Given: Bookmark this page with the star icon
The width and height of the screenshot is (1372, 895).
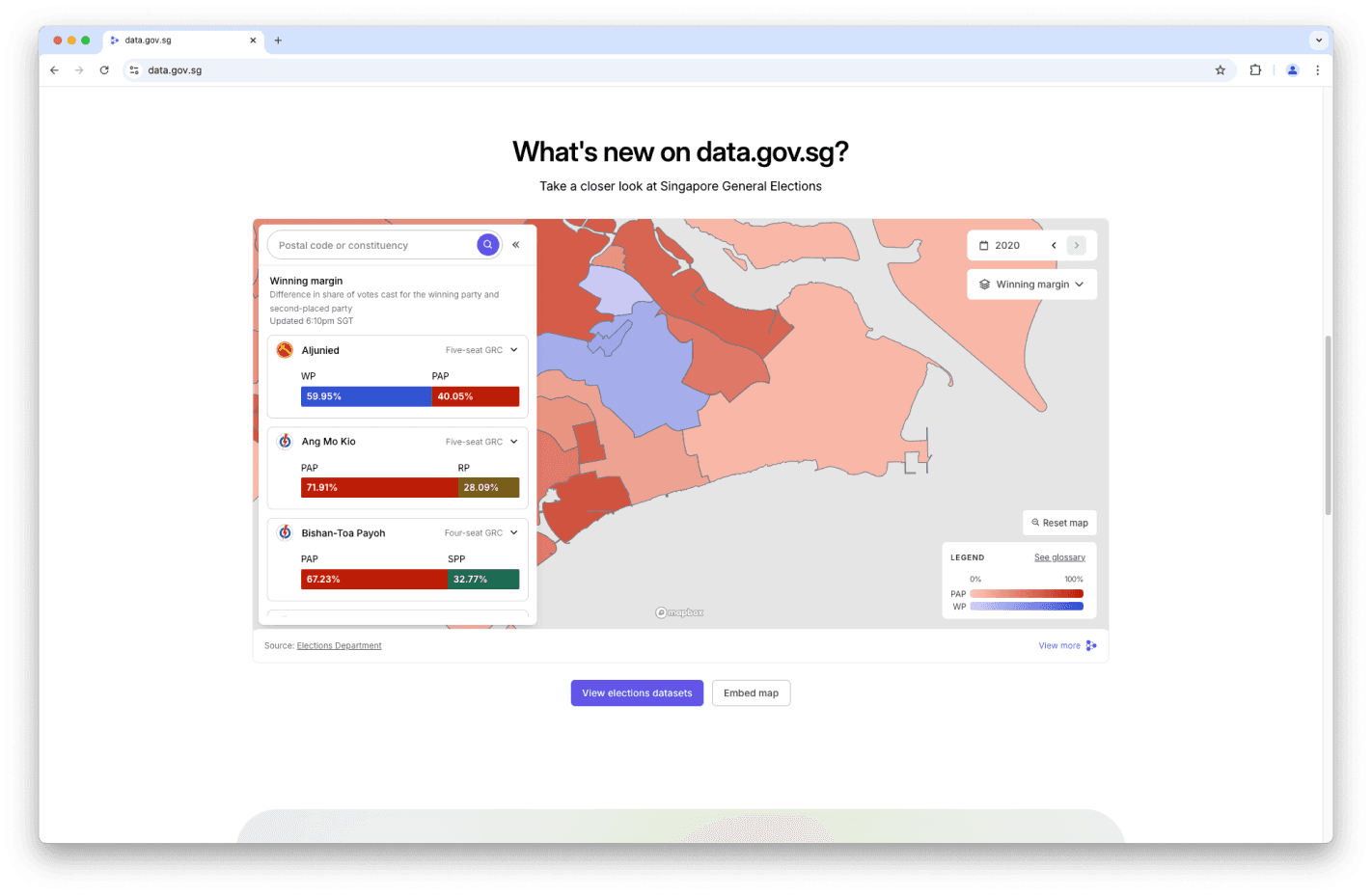Looking at the screenshot, I should (x=1220, y=70).
